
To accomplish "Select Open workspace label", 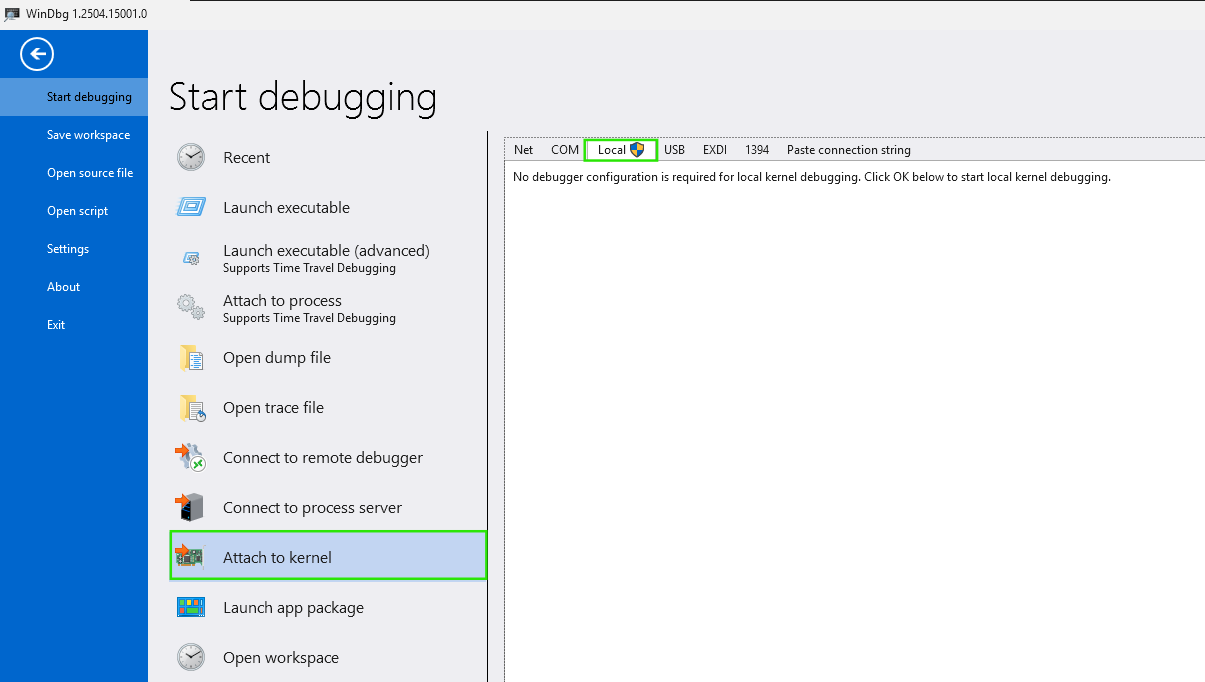I will point(281,658).
